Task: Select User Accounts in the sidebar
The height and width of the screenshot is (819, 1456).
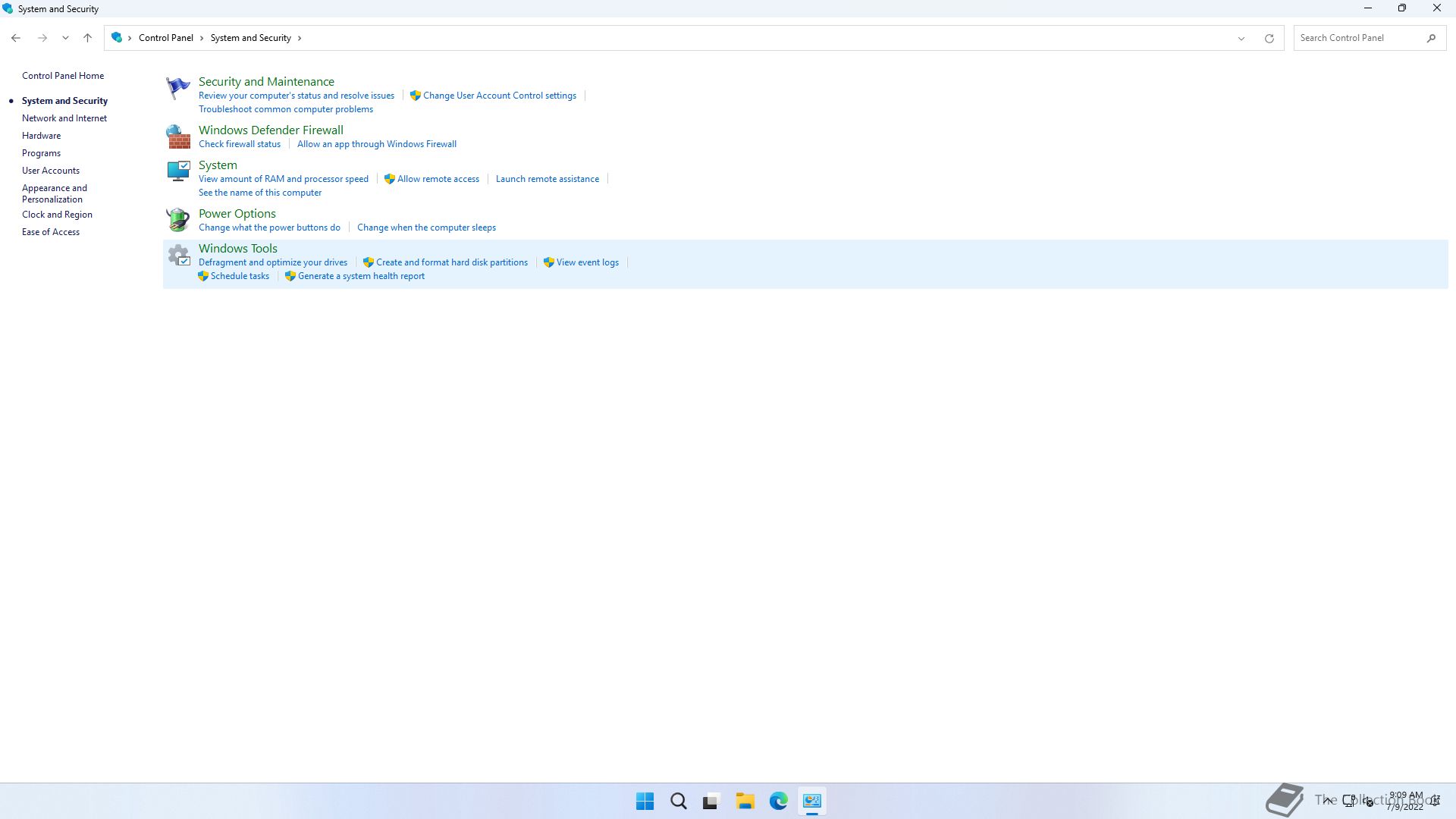Action: pos(51,171)
